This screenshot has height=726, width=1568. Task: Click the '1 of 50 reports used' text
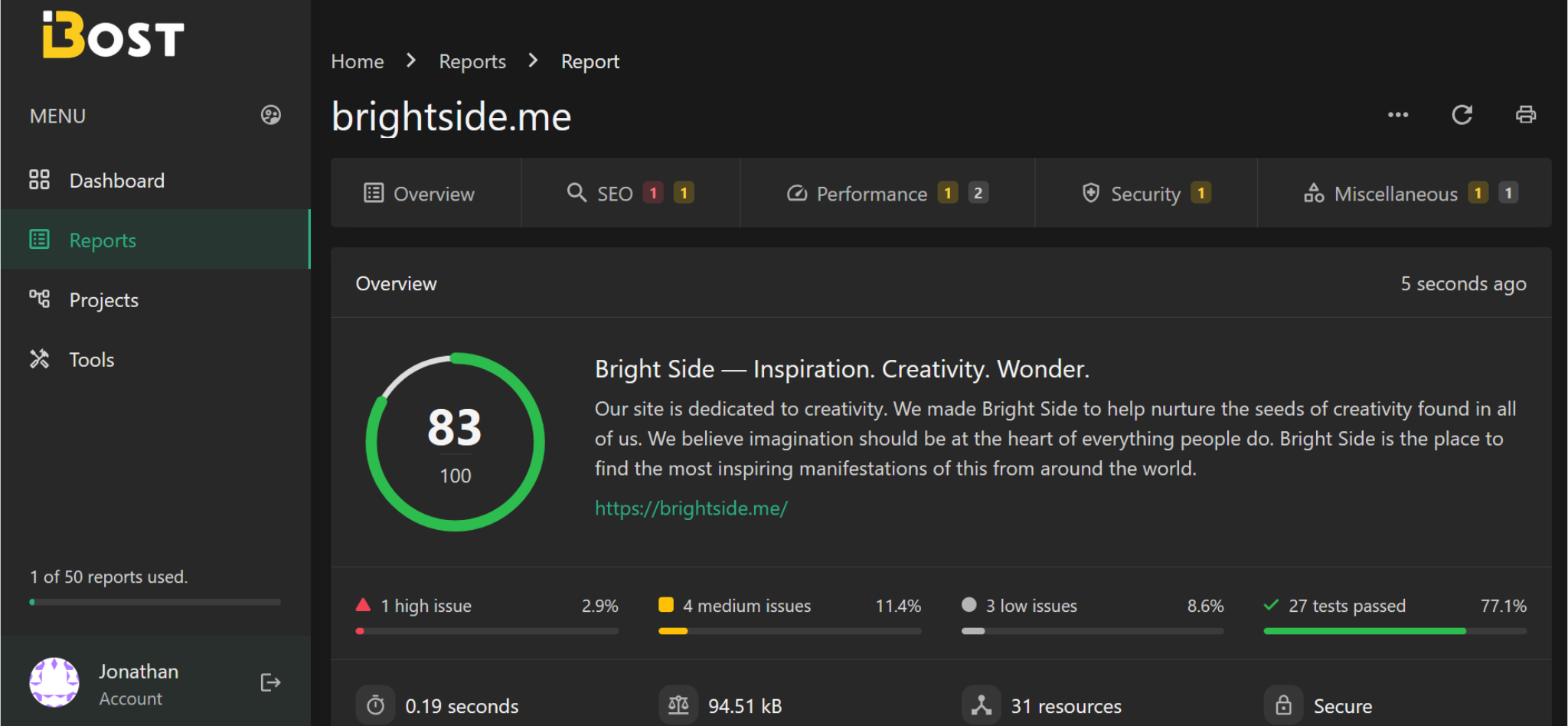click(x=109, y=577)
